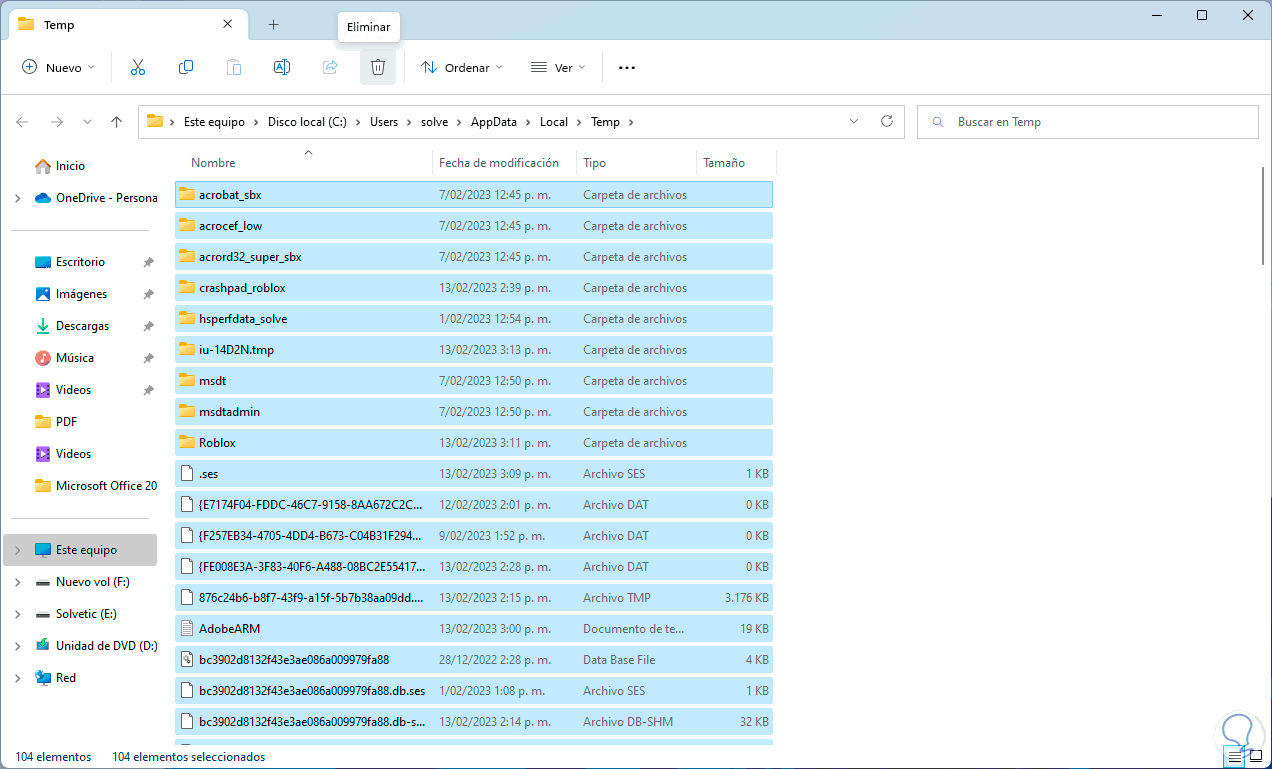The image size is (1272, 769).
Task: Open a new tab with plus button
Action: pos(273,24)
